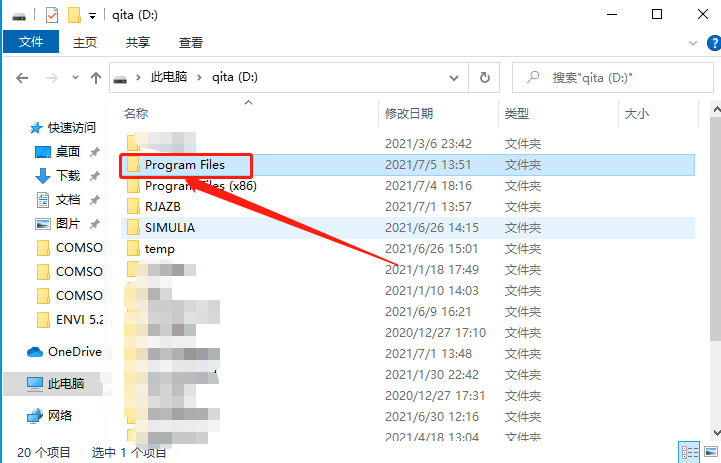Click the New Folder quick access icon

[x=74, y=15]
